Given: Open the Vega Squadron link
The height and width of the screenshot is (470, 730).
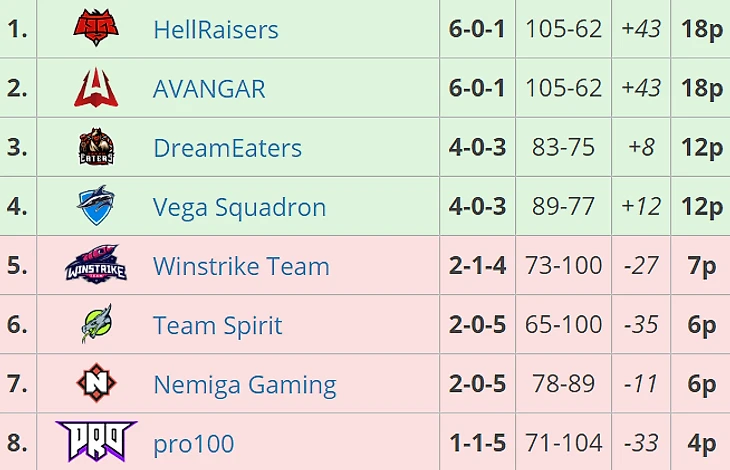Looking at the screenshot, I should coord(239,207).
